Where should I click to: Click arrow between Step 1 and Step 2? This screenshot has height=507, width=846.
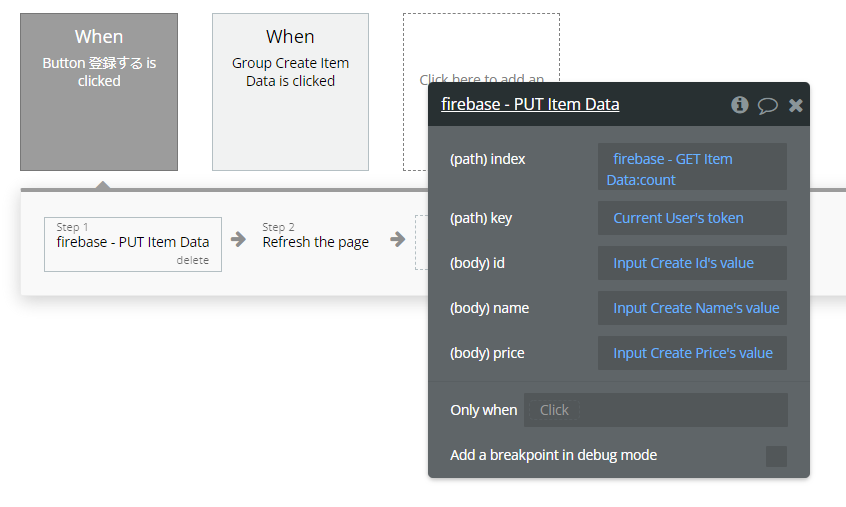[238, 239]
